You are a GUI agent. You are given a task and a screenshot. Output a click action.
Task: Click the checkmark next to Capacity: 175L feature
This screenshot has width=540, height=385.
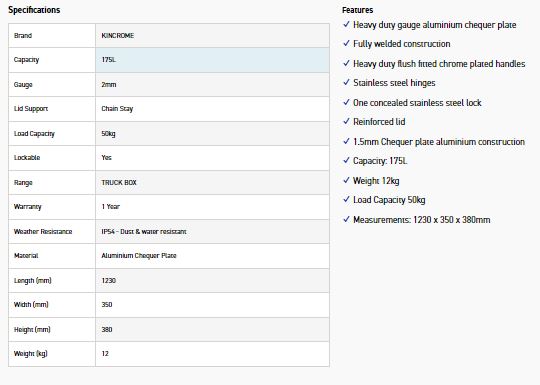click(346, 160)
